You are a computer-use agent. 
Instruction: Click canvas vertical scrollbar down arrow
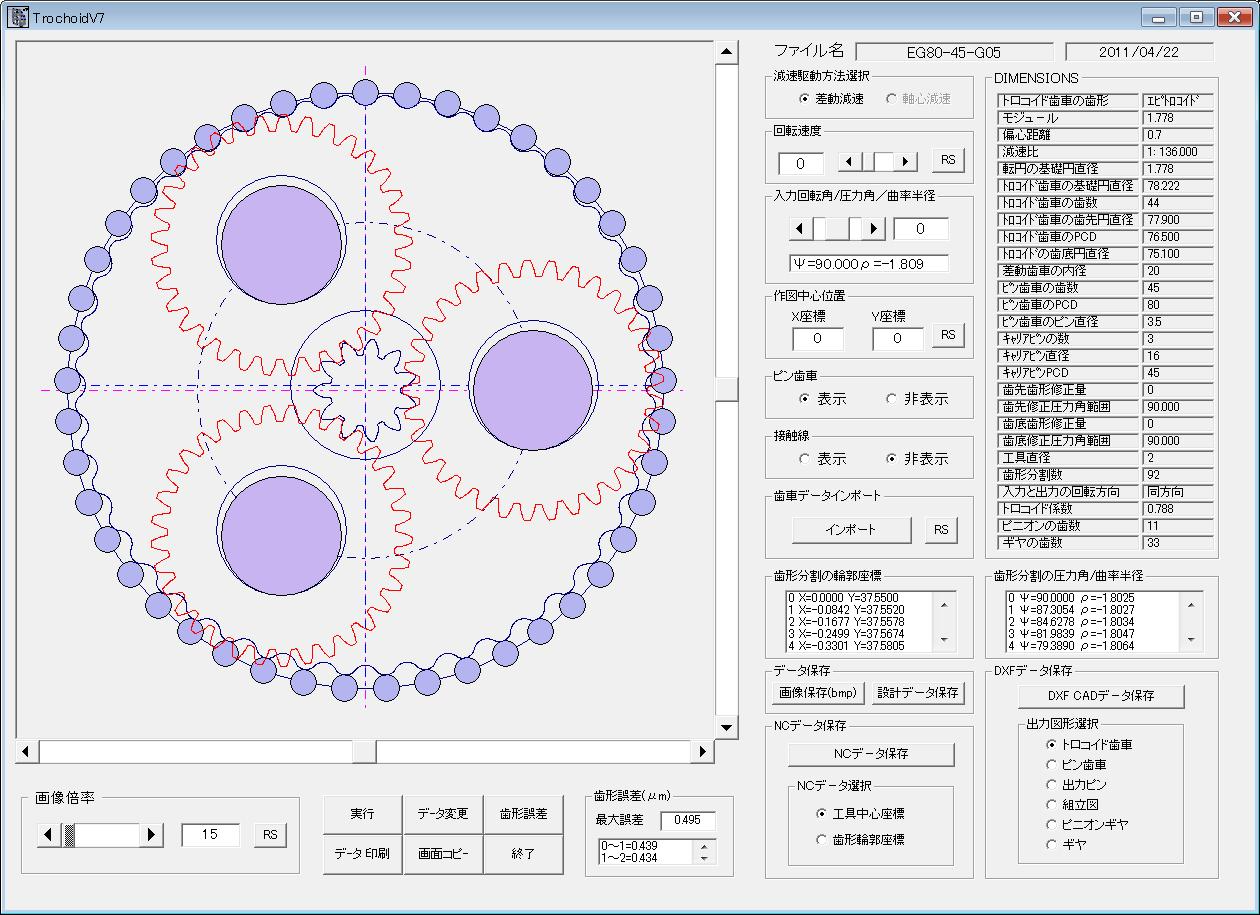tap(726, 728)
